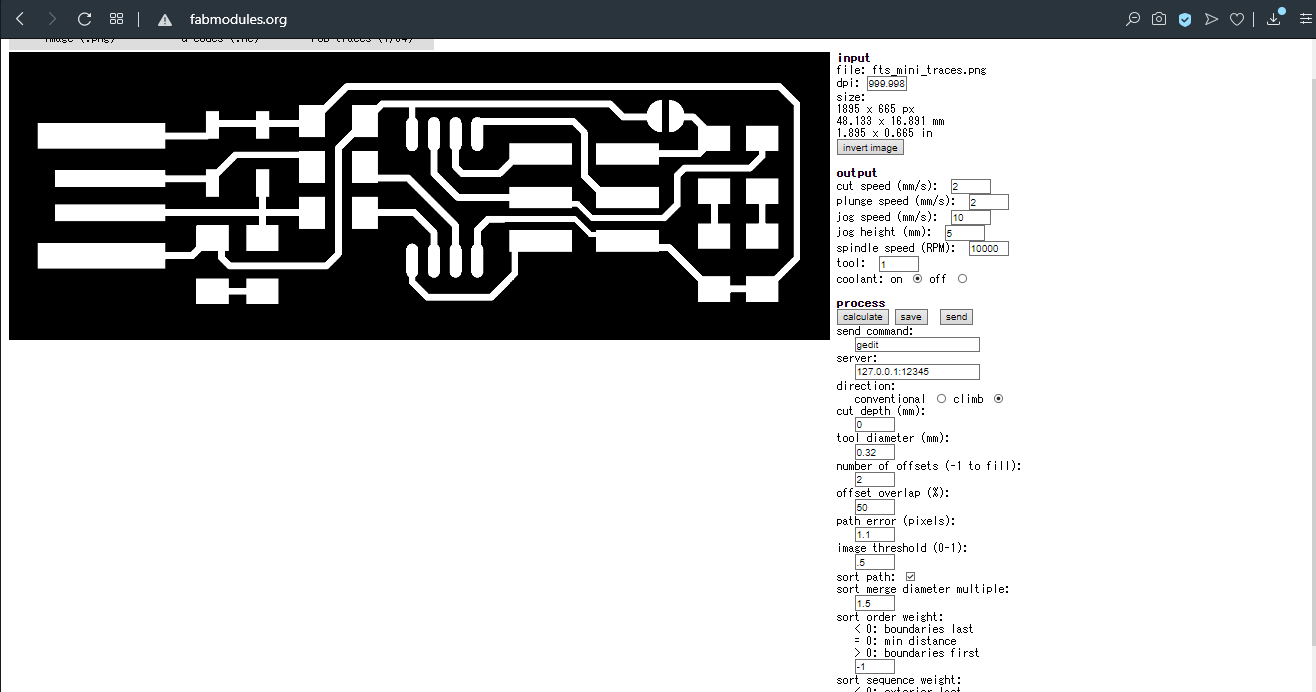Reload the fabmodules.org page
The image size is (1316, 692).
85,19
